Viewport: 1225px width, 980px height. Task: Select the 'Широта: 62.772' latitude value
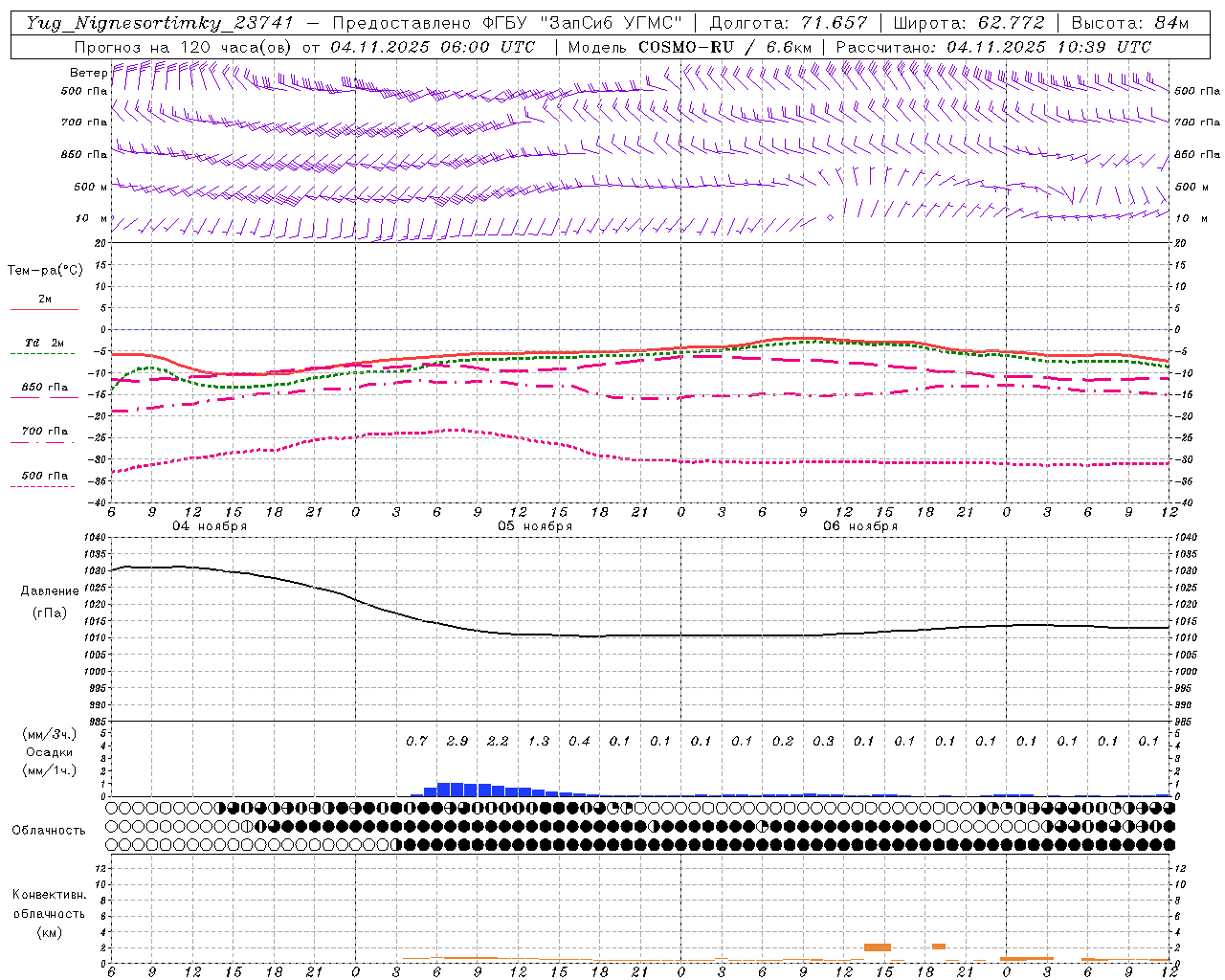pos(969,23)
